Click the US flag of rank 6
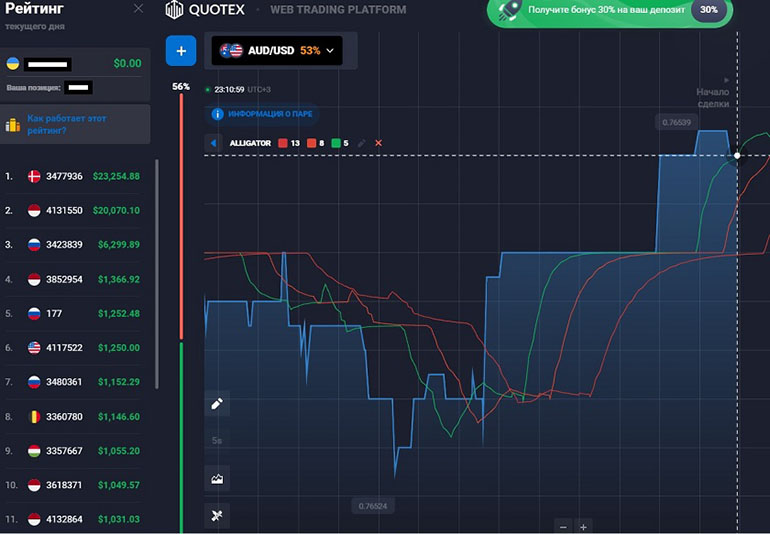 (x=34, y=348)
